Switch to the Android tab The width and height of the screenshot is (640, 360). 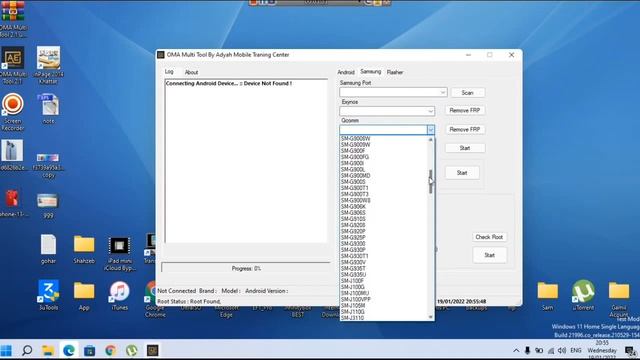346,72
